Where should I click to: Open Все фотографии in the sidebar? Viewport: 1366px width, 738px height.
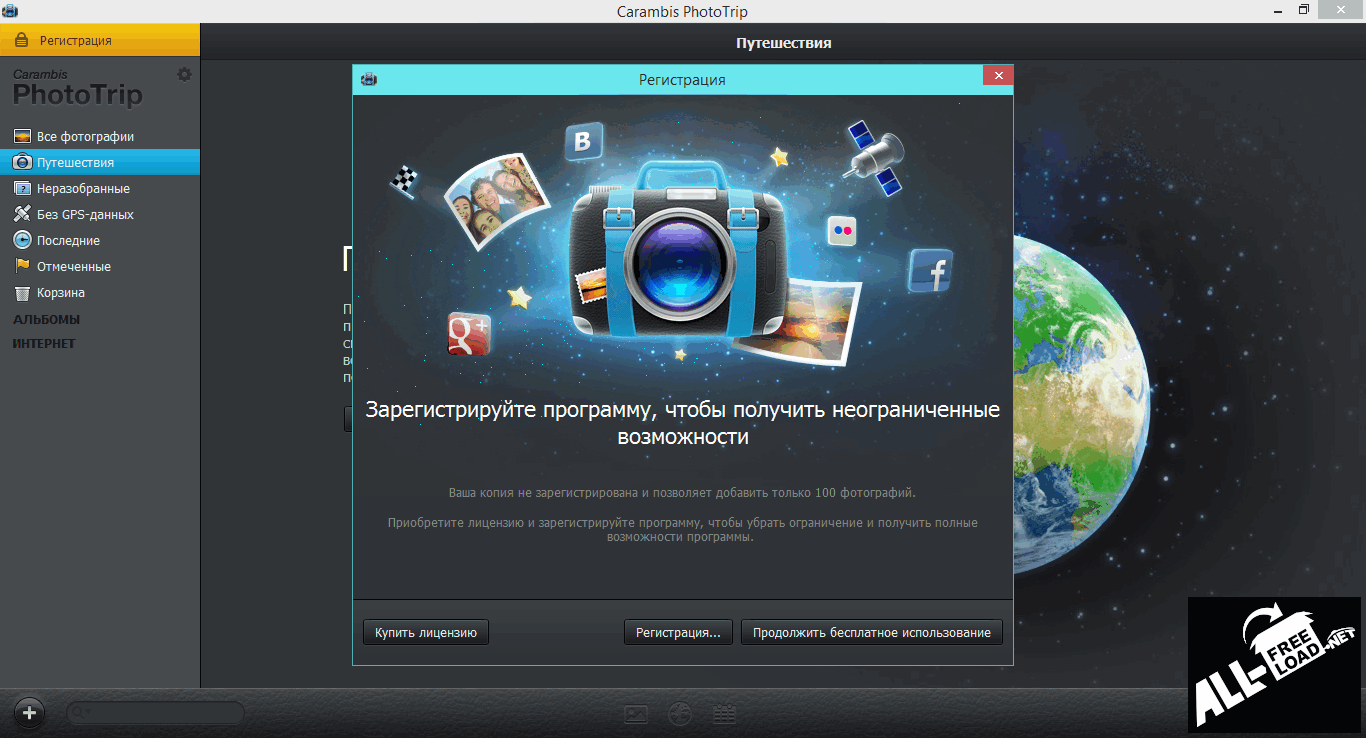tap(85, 136)
